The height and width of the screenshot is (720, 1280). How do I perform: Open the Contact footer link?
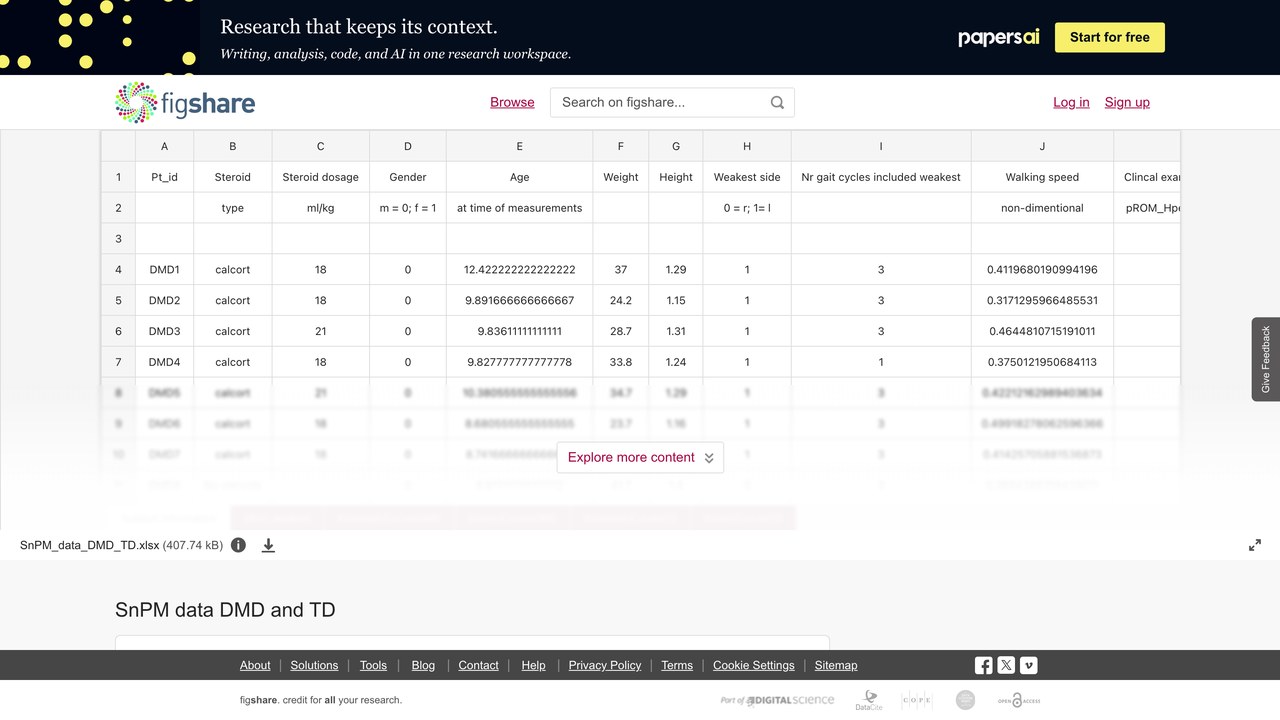coord(478,665)
